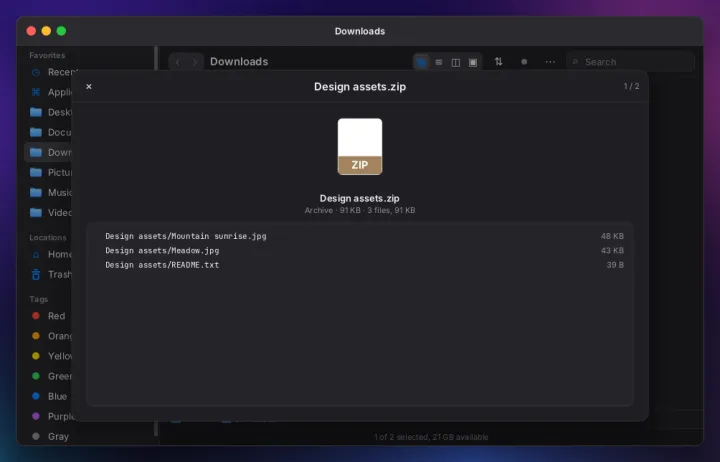Click the Design assets.zip preview header title
Image resolution: width=720 pixels, height=462 pixels.
[x=360, y=87]
